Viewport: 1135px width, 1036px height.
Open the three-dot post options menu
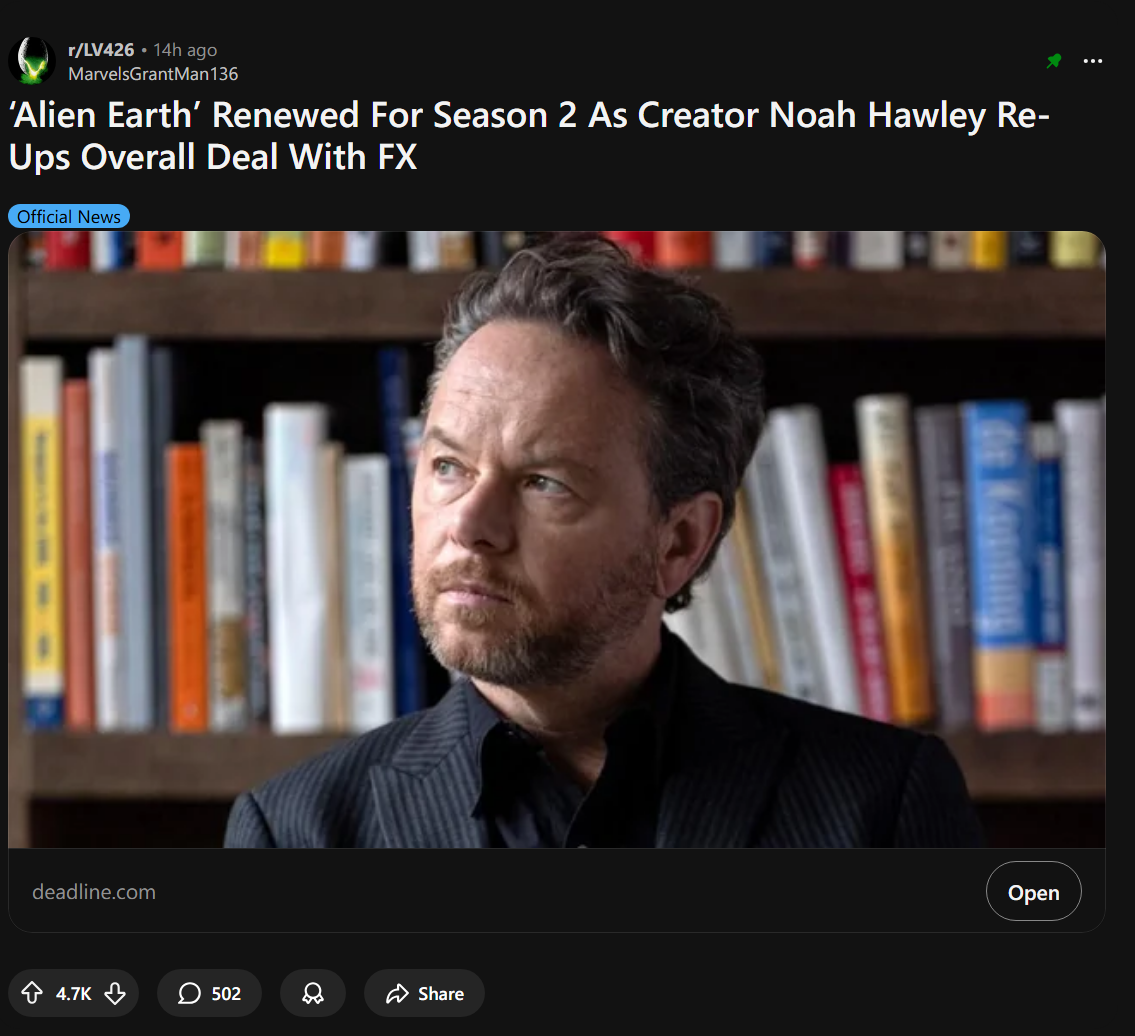tap(1092, 61)
